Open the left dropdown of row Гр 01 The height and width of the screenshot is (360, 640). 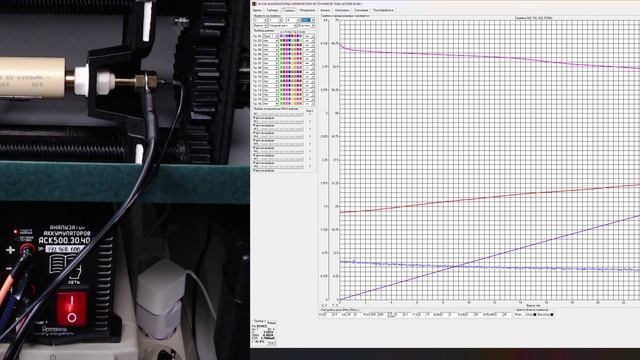point(270,36)
